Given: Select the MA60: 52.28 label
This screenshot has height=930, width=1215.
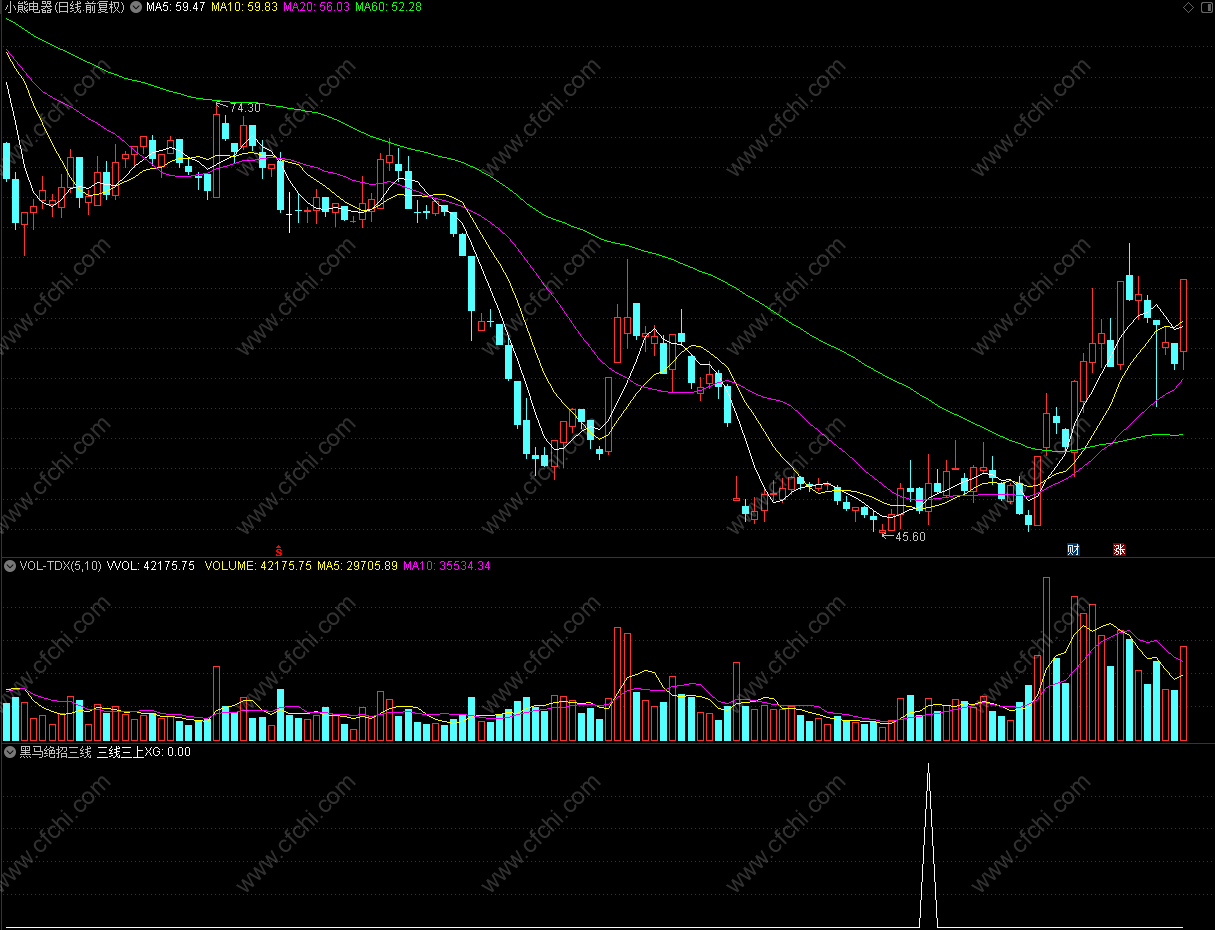Looking at the screenshot, I should pyautogui.click(x=389, y=7).
